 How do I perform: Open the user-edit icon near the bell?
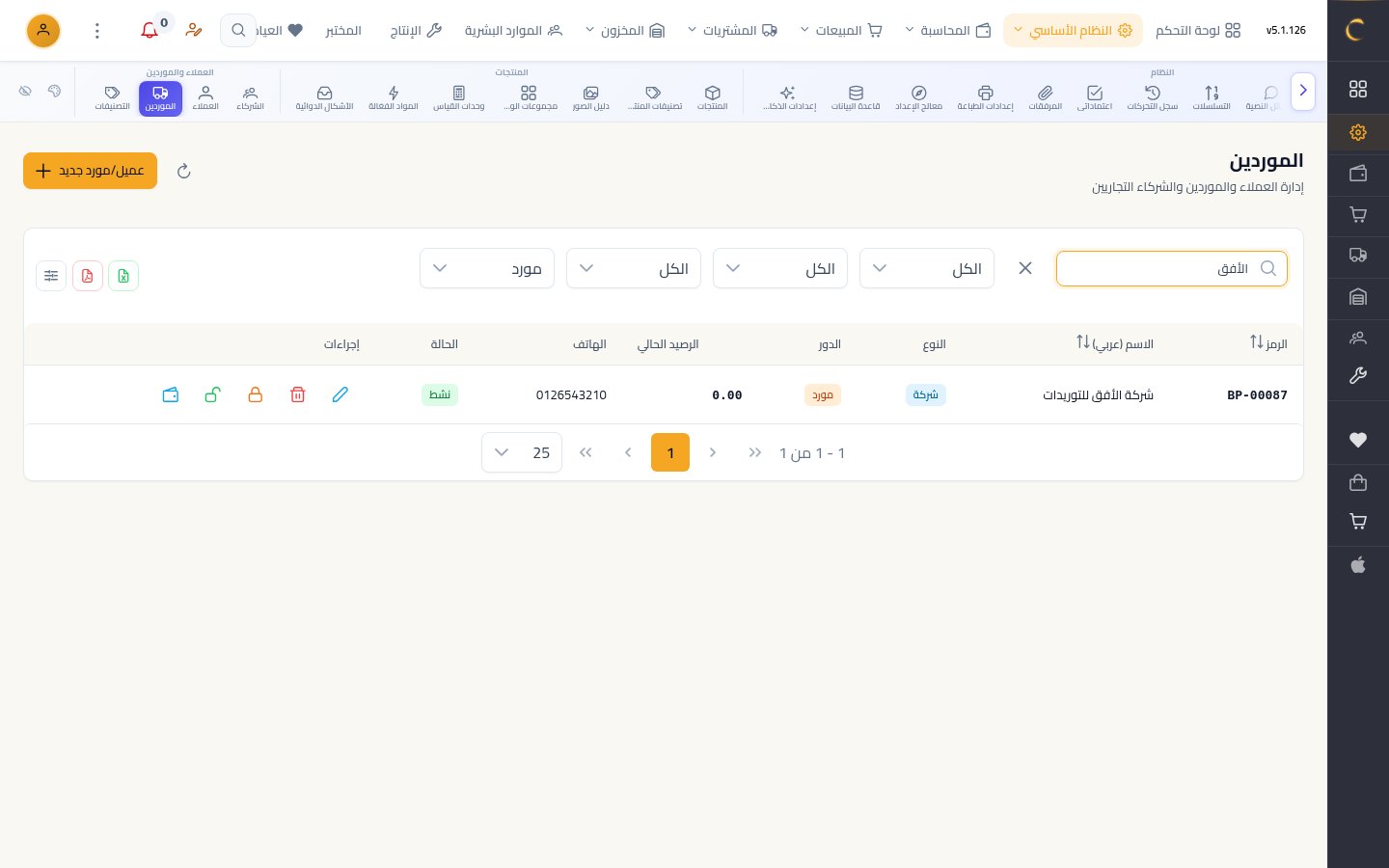point(194,30)
